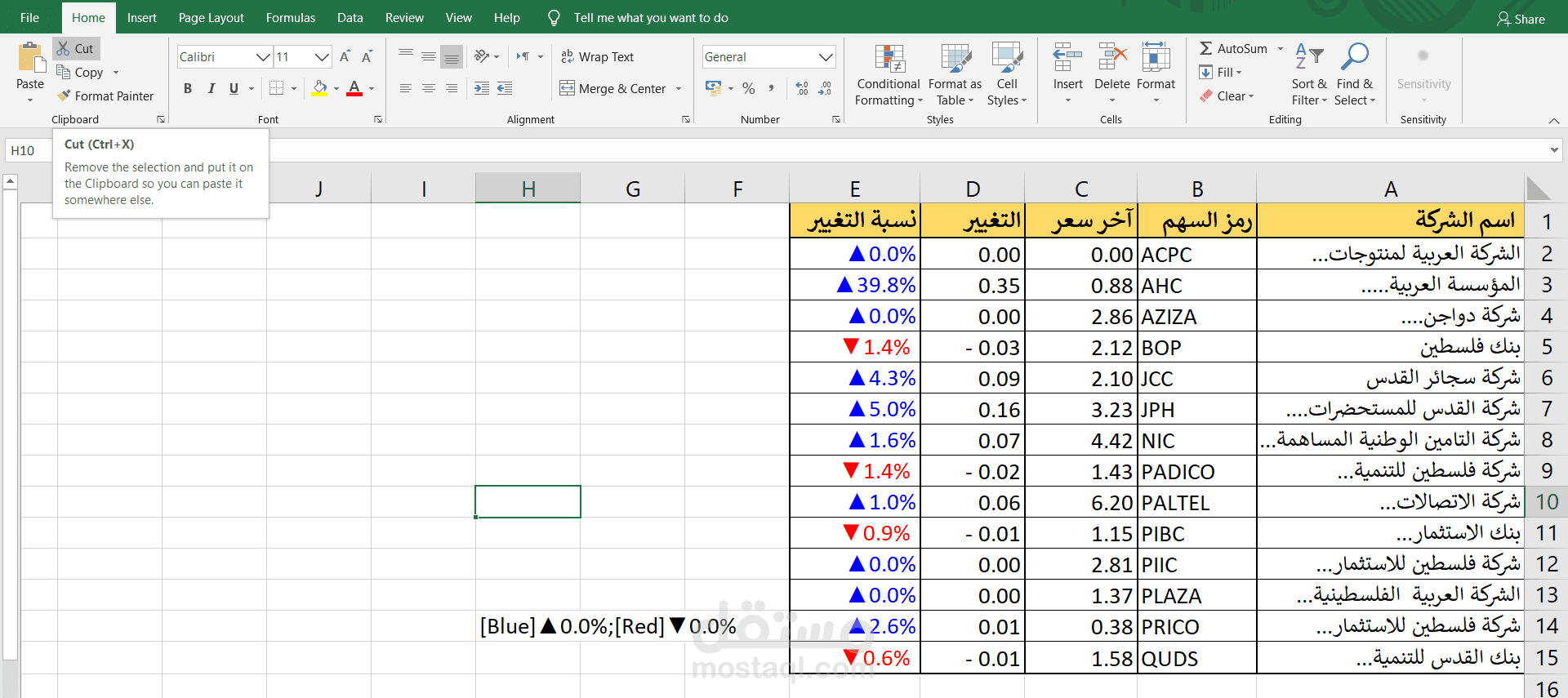Viewport: 1568px width, 698px height.
Task: Click the Share button
Action: [1521, 19]
